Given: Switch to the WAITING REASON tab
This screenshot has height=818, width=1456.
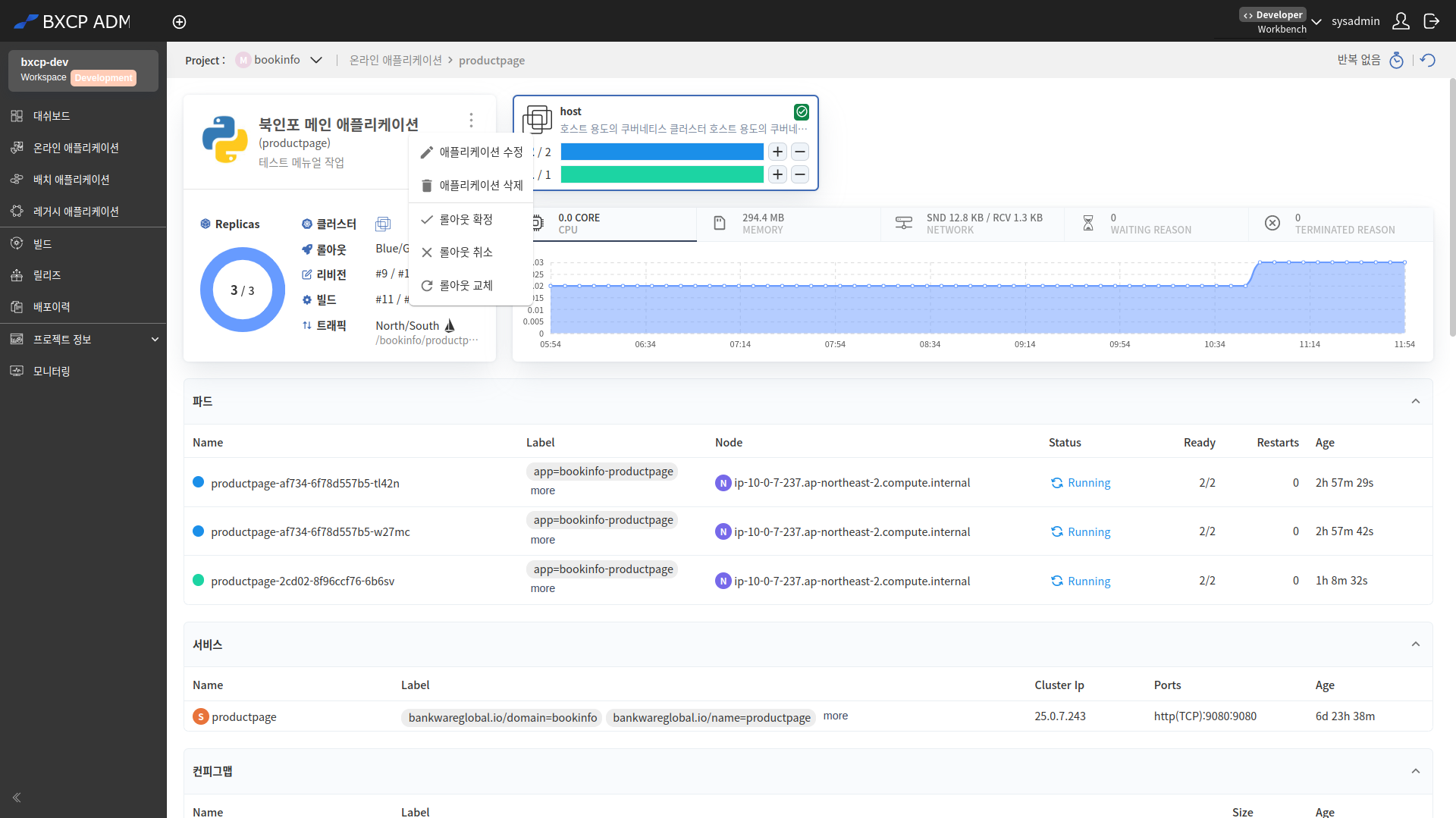Looking at the screenshot, I should (x=1156, y=224).
